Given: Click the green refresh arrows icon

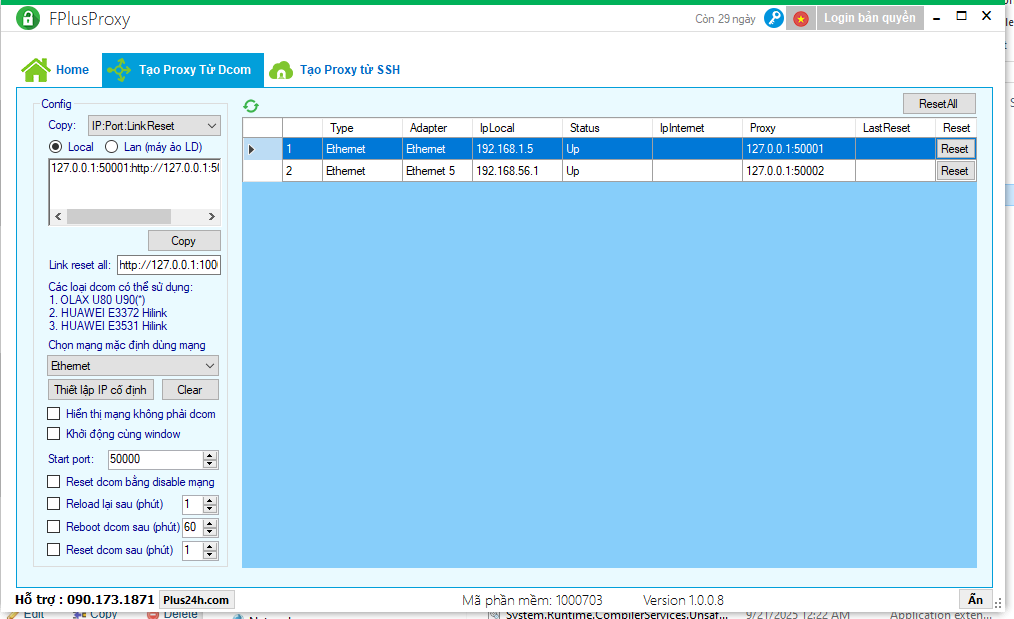Looking at the screenshot, I should point(251,105).
